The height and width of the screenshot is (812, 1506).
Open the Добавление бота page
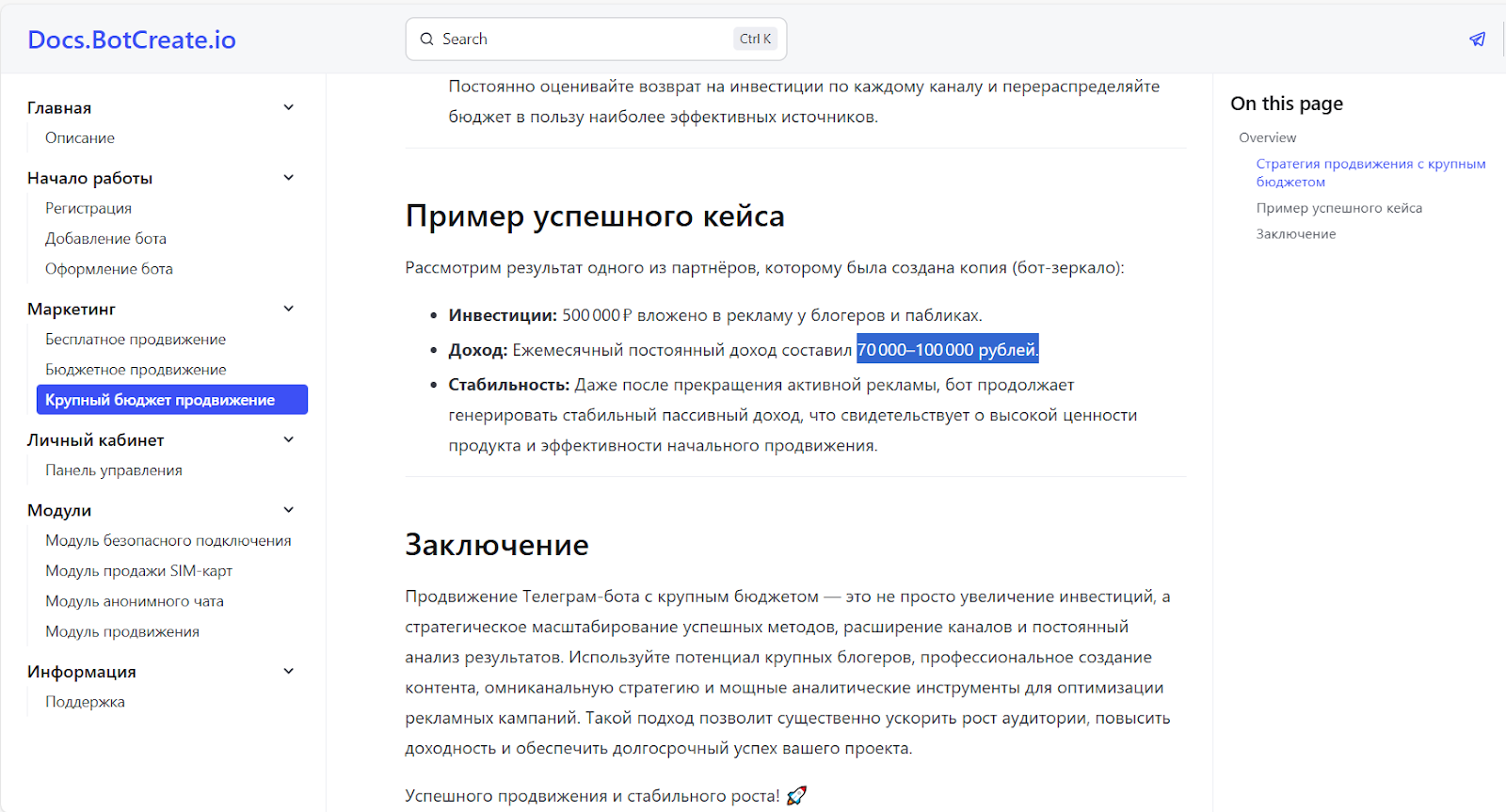106,238
